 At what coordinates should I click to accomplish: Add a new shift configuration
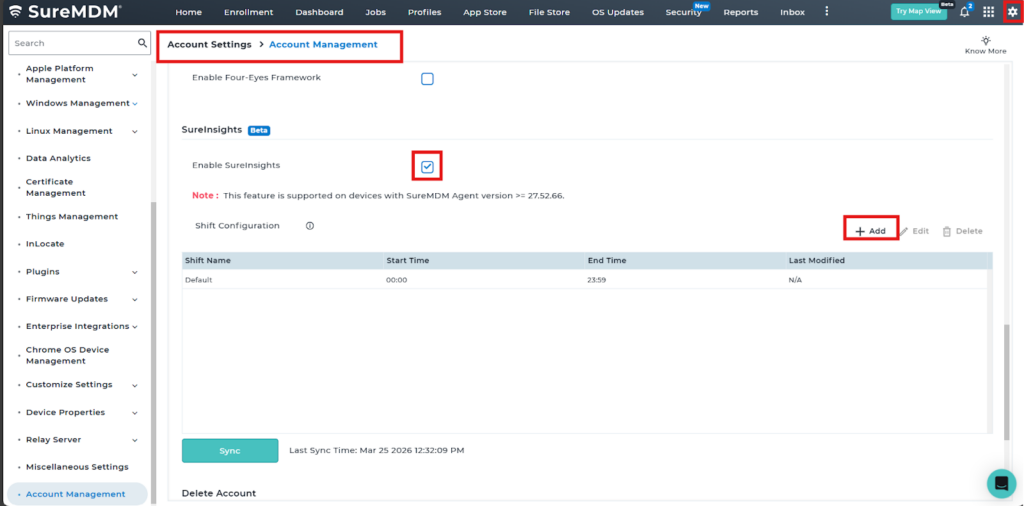[x=870, y=231]
